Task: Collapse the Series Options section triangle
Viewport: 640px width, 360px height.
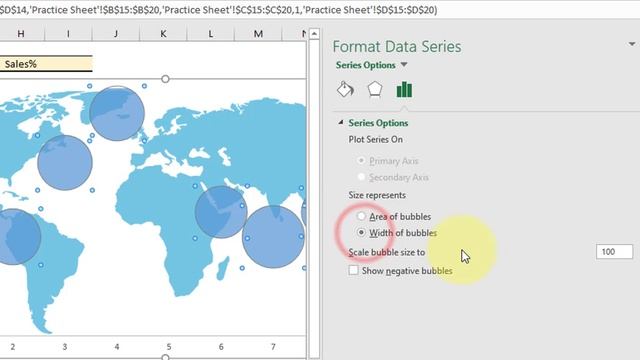Action: 341,122
